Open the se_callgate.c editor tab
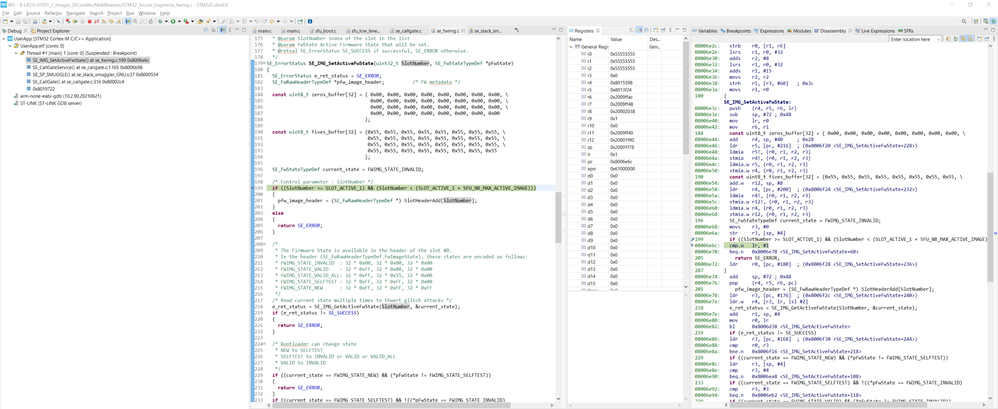998x409 pixels. pos(404,31)
